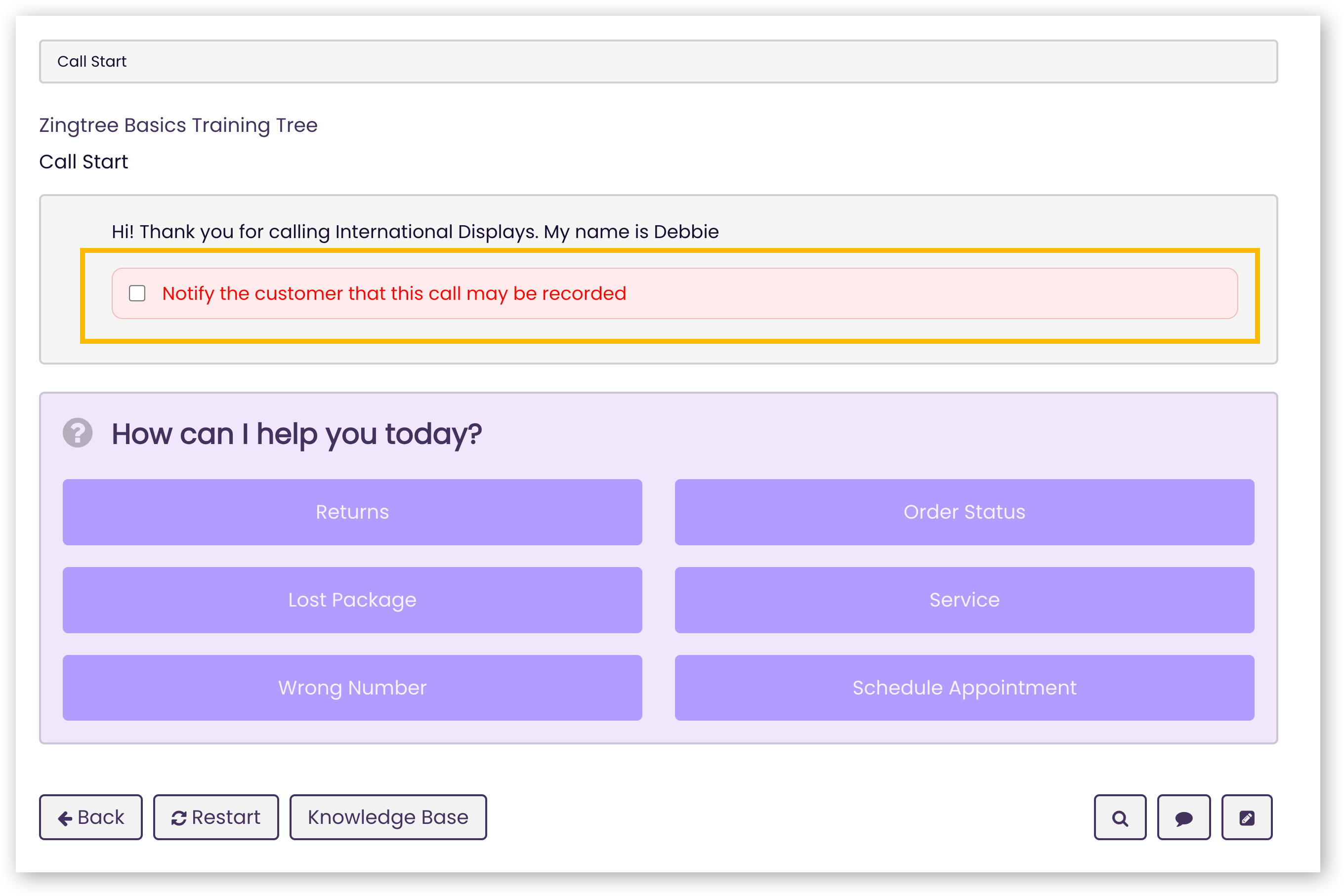Click the gray question mark icon
Viewport: 1344px width, 896px height.
point(78,433)
